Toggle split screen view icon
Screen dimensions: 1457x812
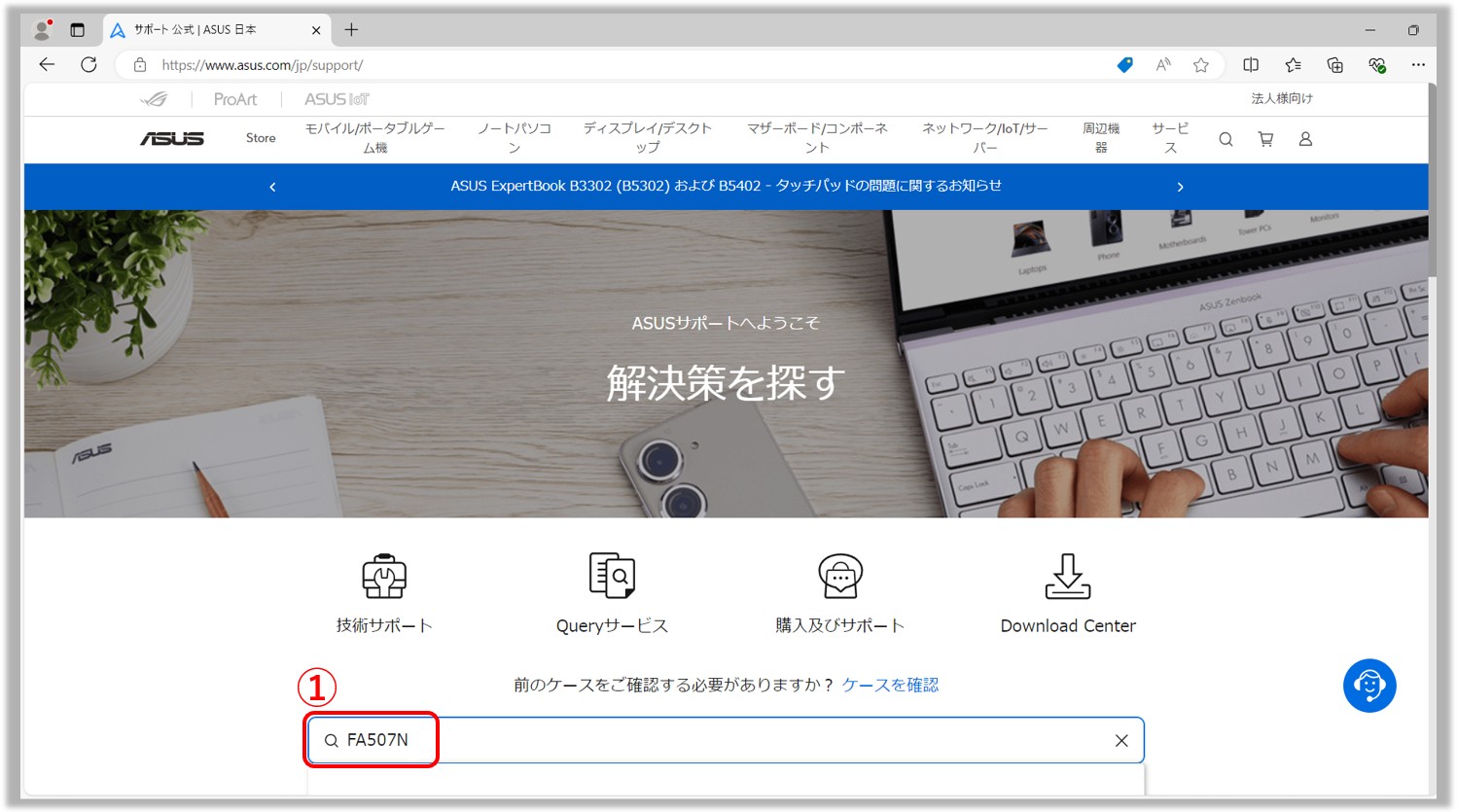(1251, 65)
